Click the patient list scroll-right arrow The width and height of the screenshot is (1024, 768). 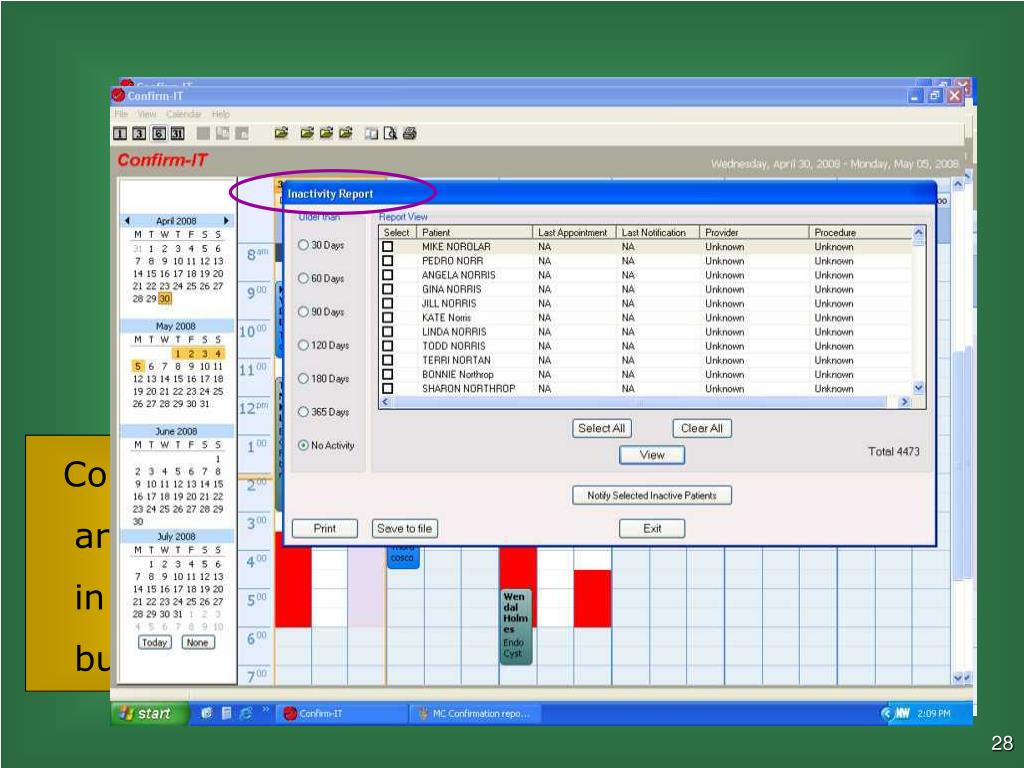tap(904, 402)
